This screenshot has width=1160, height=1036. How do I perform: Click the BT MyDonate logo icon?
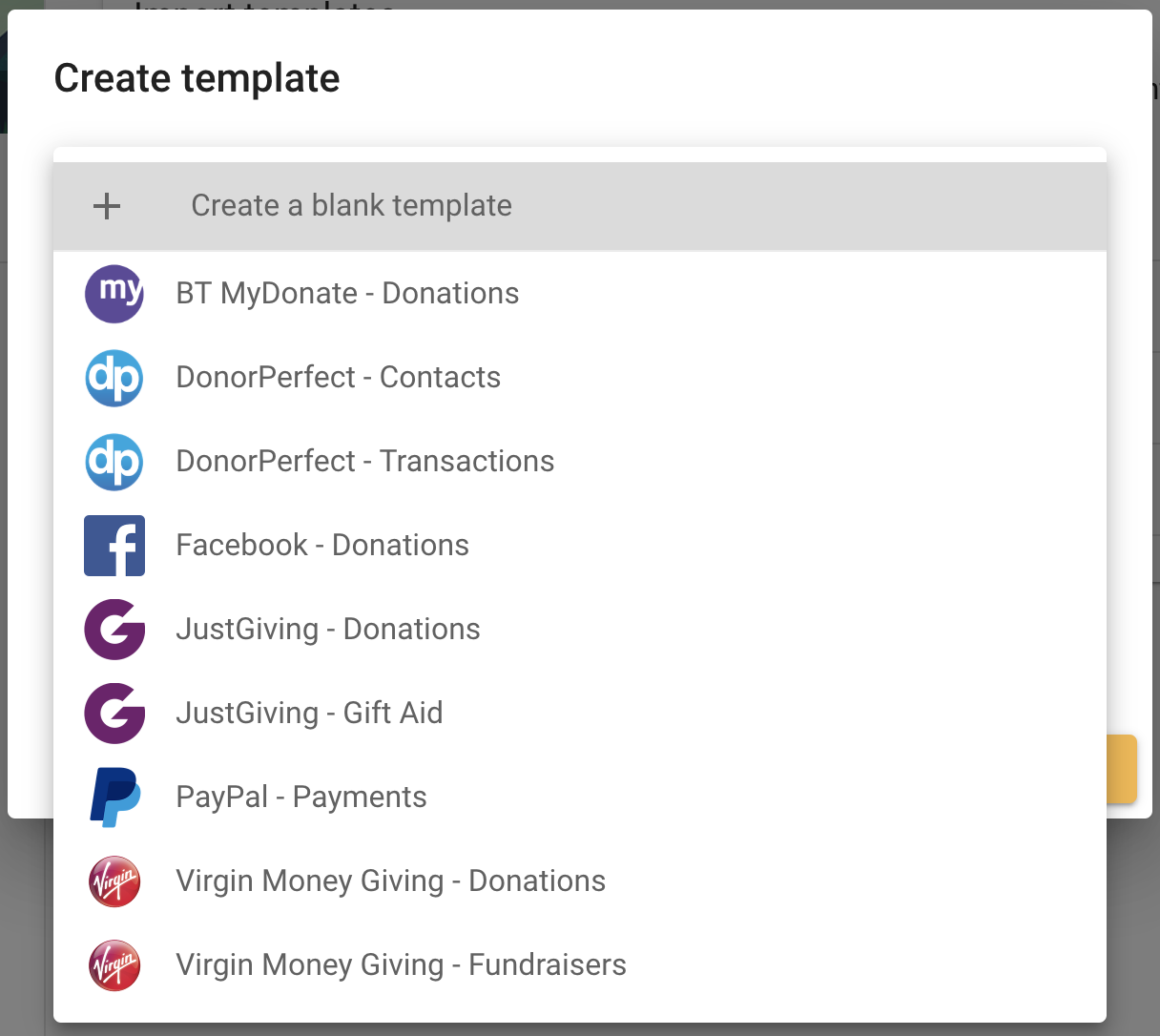tap(114, 293)
